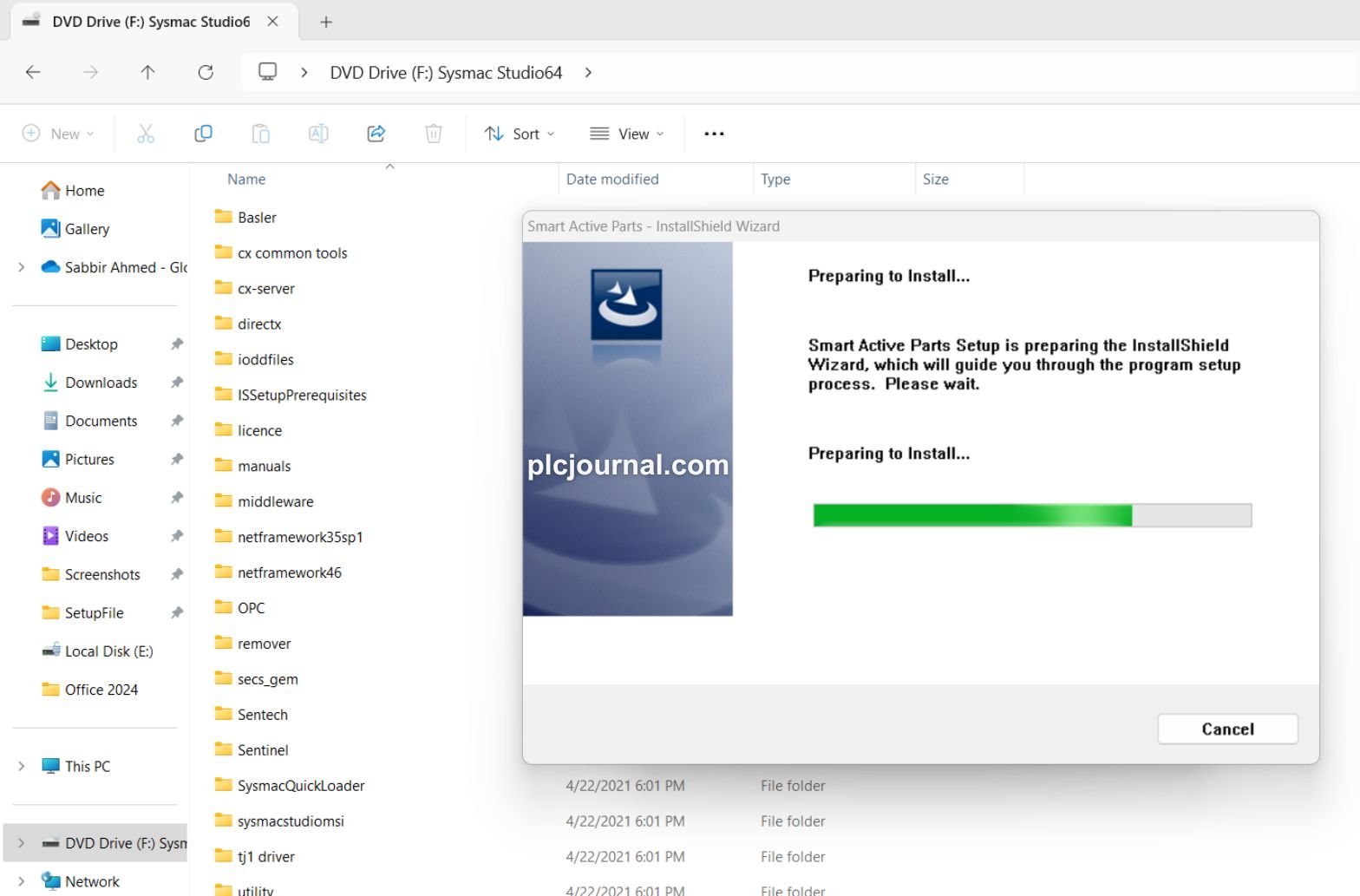Click the Cut scissors icon

[x=146, y=134]
